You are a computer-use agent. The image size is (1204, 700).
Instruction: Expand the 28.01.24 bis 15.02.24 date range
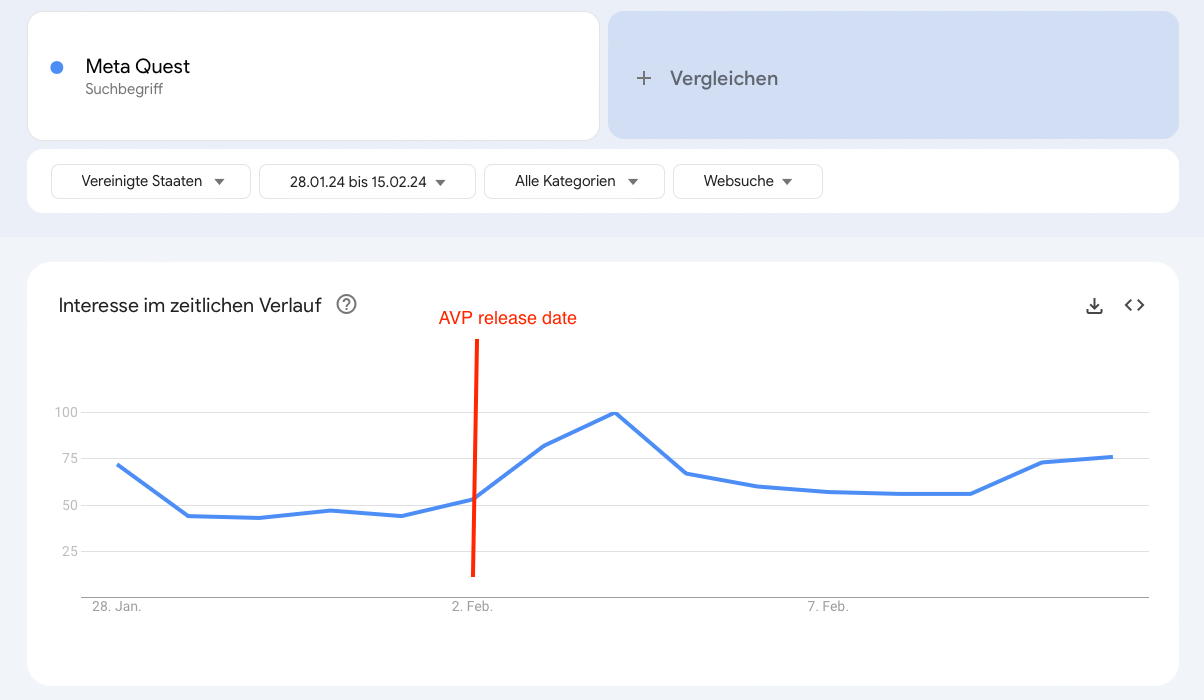click(367, 182)
